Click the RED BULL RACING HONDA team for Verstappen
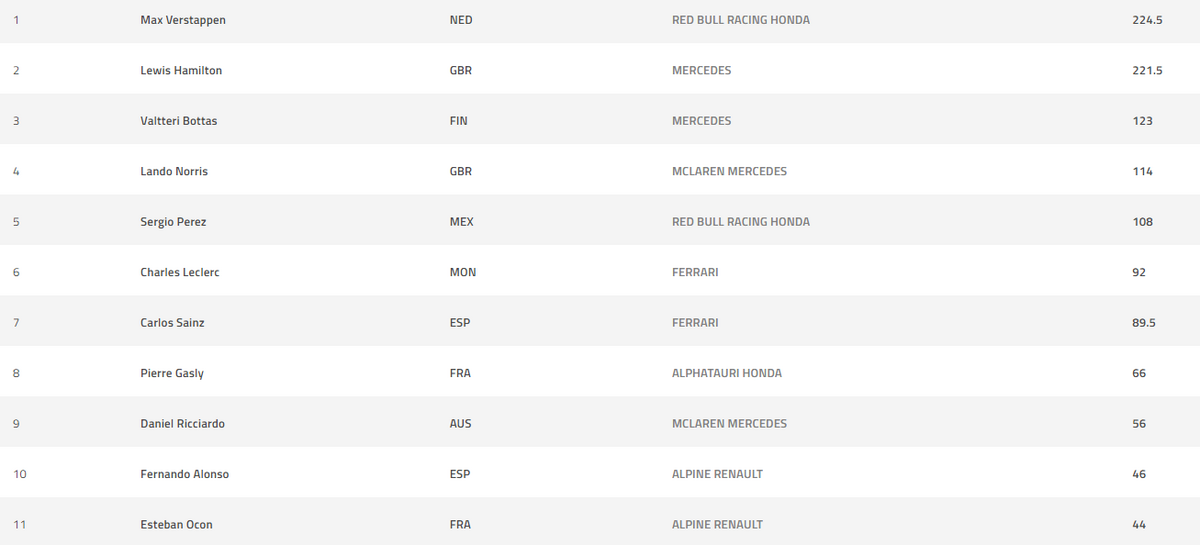Screen dimensions: 1200x545 tap(741, 20)
